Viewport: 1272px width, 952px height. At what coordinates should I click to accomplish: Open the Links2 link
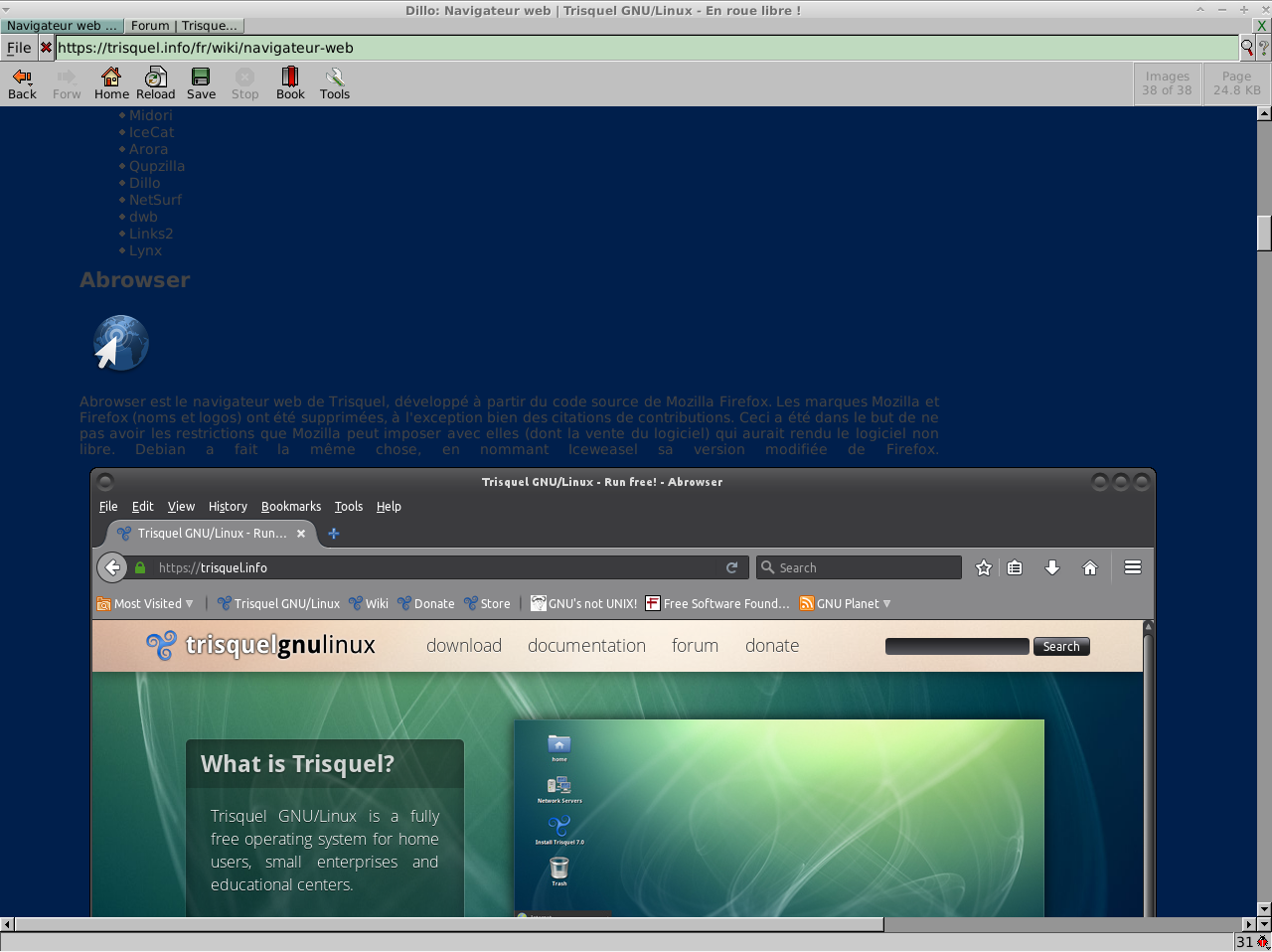151,234
